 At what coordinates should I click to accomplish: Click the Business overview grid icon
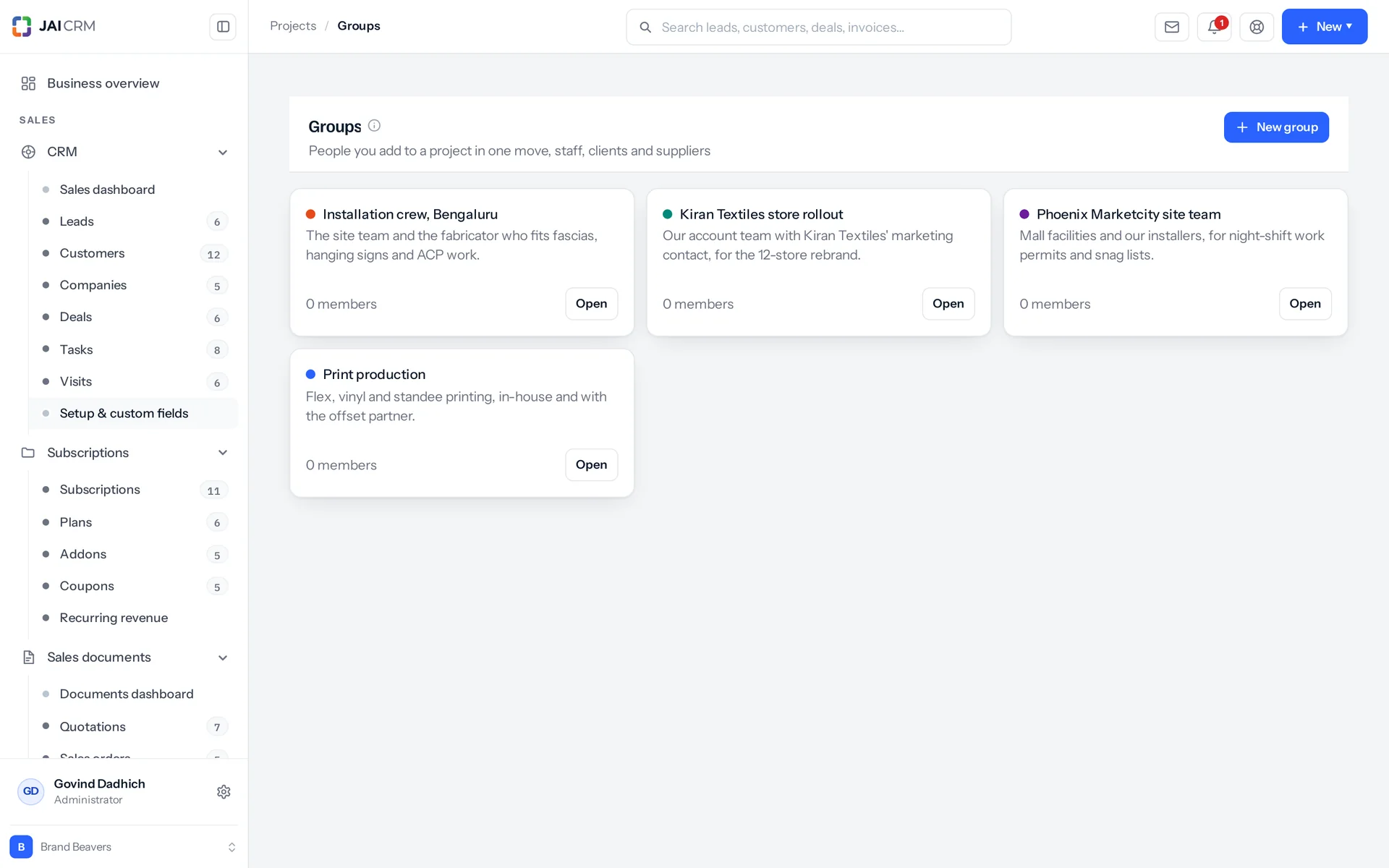[x=28, y=83]
